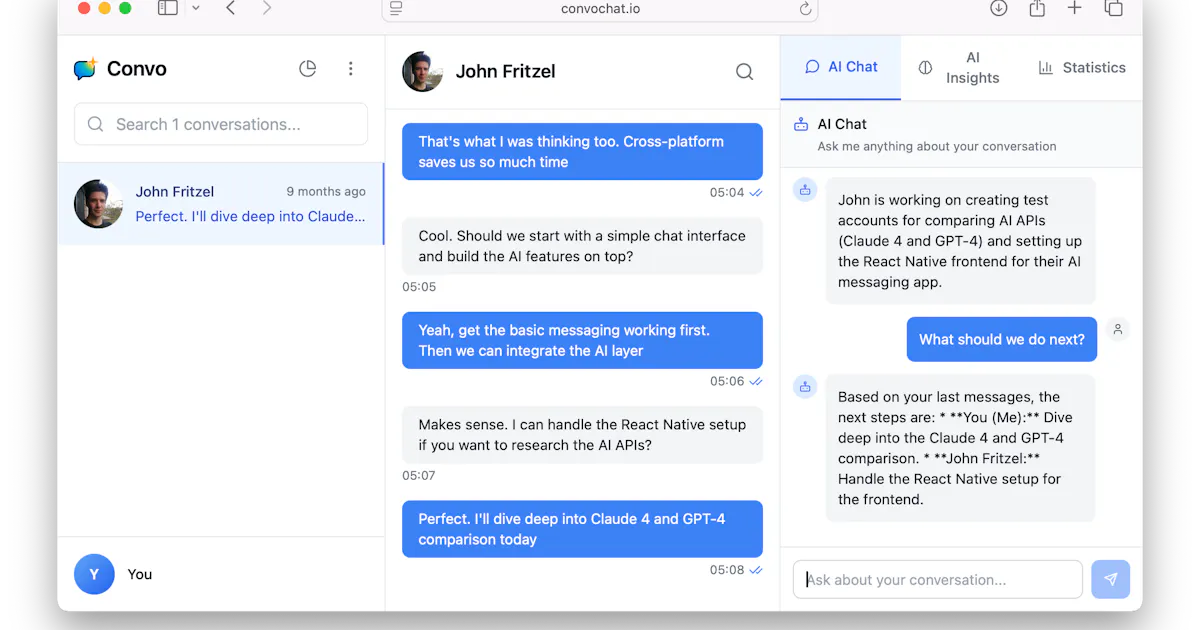Screen dimensions: 1200x630
Task: Click the 05:06 read receipt checkmarks
Action: 756,382
